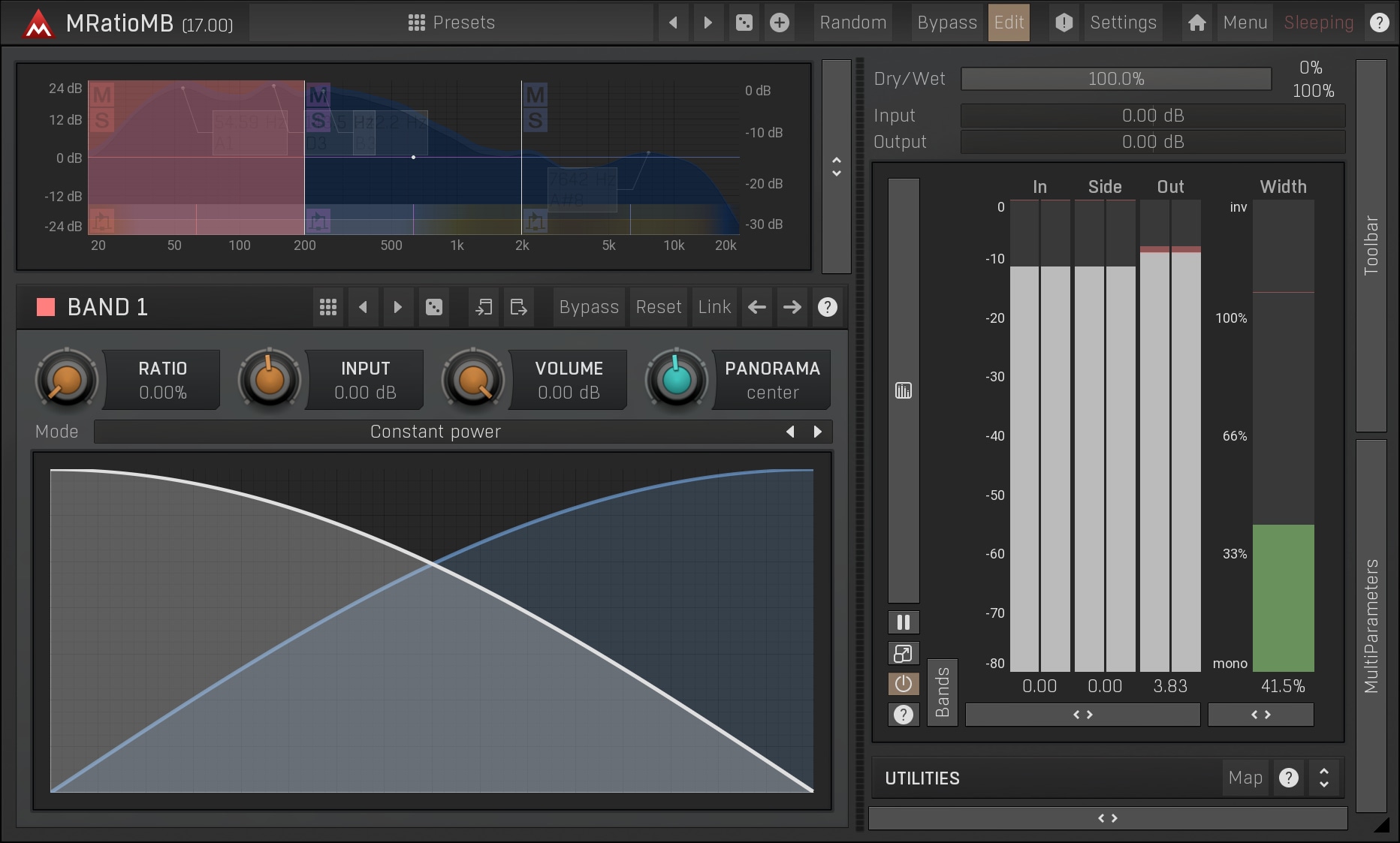The width and height of the screenshot is (1400, 843).
Task: Click the Band 1 copy icon
Action: click(x=484, y=307)
